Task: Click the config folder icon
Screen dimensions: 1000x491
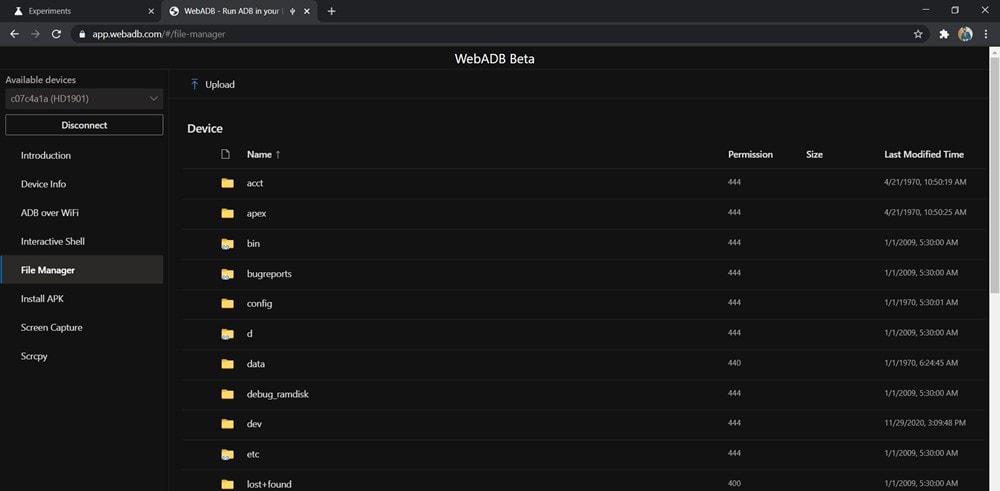Action: click(x=228, y=304)
